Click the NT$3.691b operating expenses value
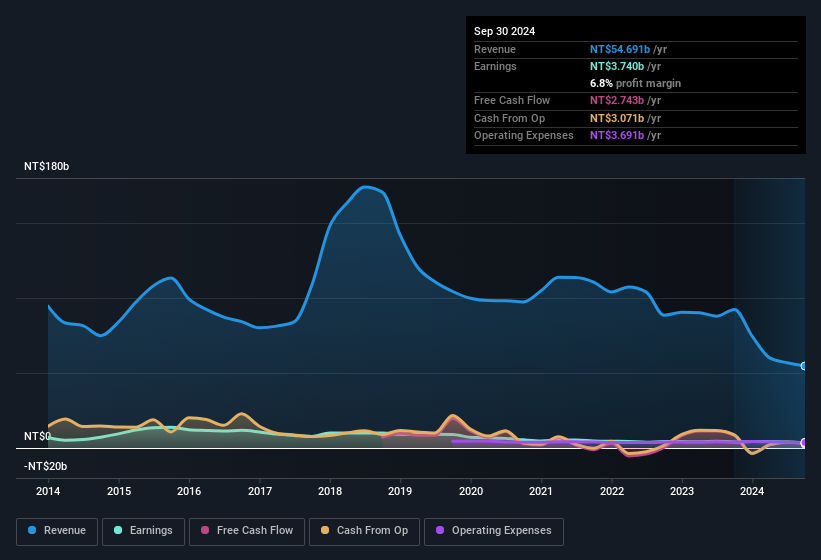 point(617,136)
